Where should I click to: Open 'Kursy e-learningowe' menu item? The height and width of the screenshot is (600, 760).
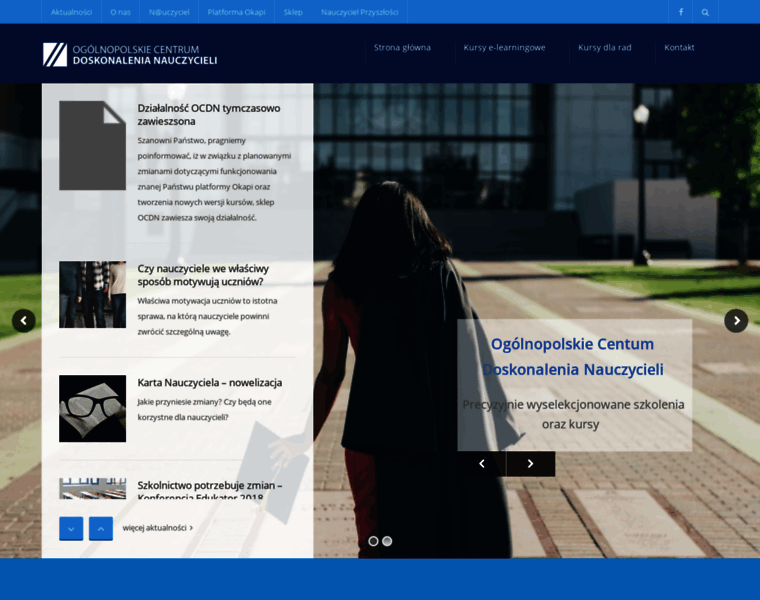504,47
